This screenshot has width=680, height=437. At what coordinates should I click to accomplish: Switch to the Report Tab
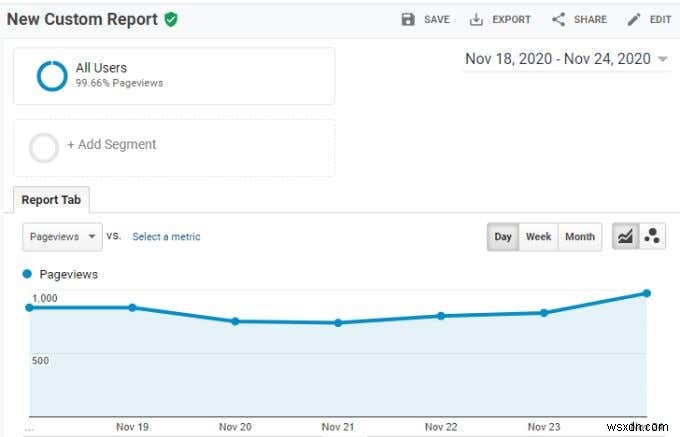click(x=51, y=200)
